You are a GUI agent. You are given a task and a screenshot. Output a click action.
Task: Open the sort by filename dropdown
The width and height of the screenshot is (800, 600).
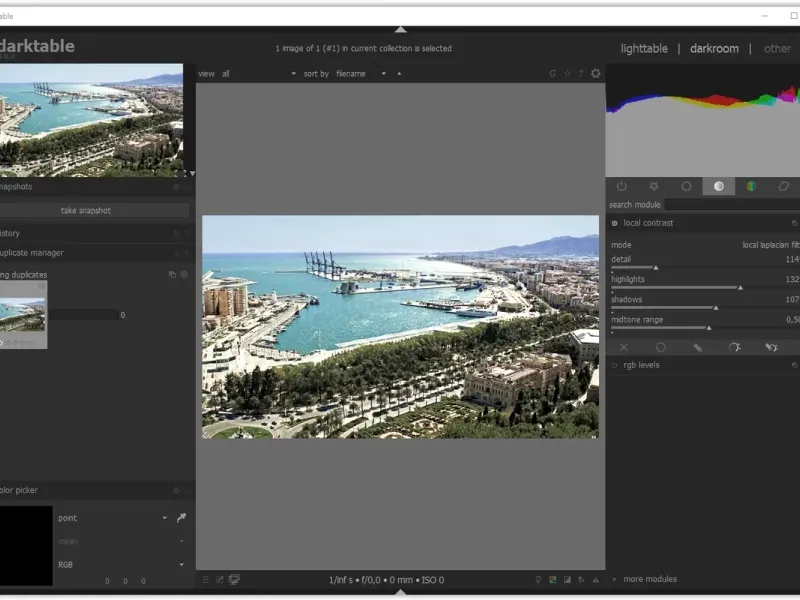(x=361, y=73)
